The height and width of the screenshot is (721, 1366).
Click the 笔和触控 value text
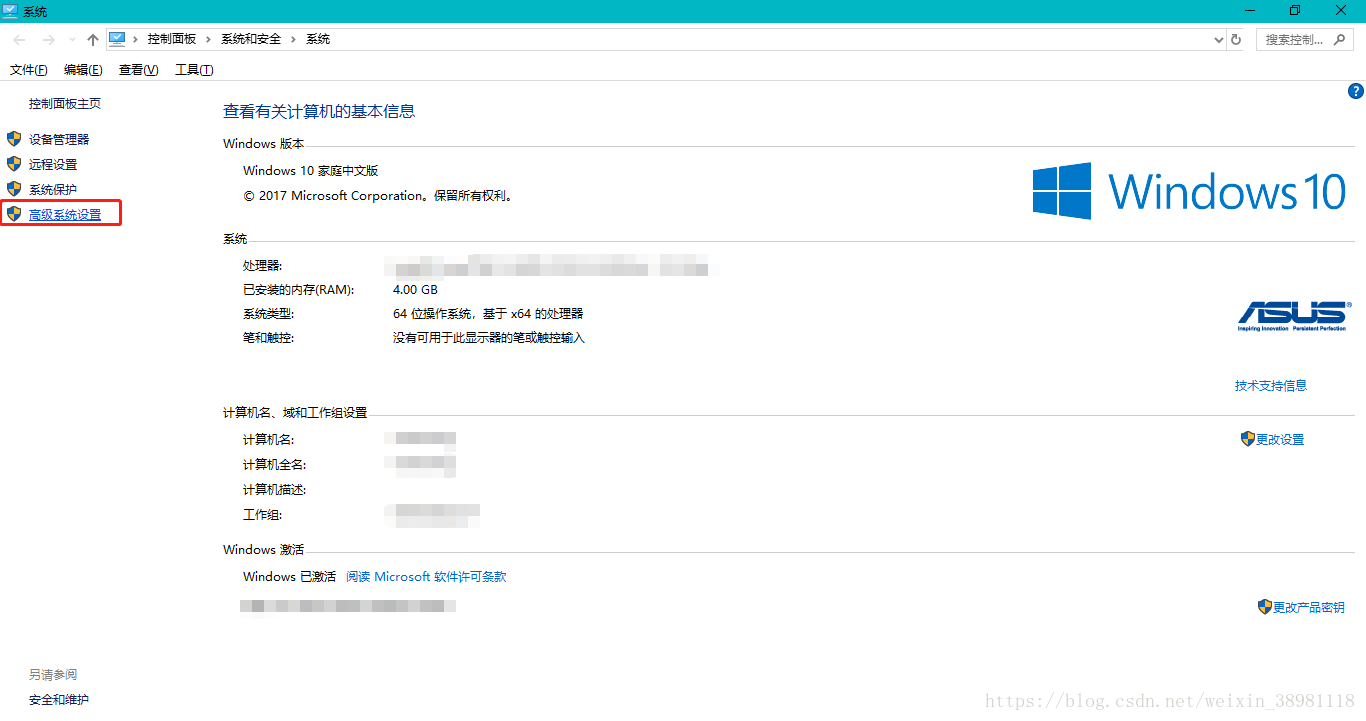(489, 338)
